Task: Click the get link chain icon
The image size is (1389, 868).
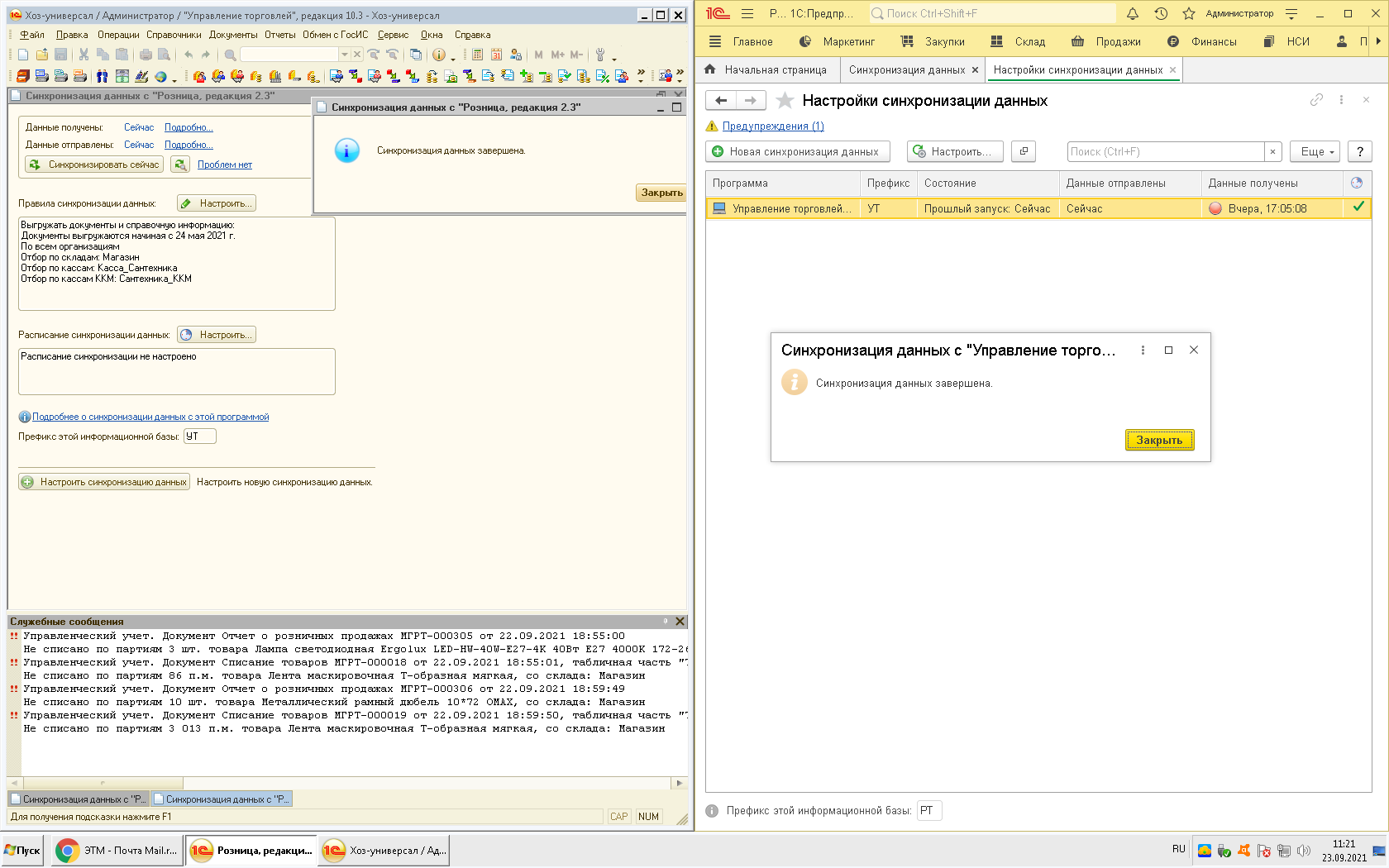Action: point(1316,100)
